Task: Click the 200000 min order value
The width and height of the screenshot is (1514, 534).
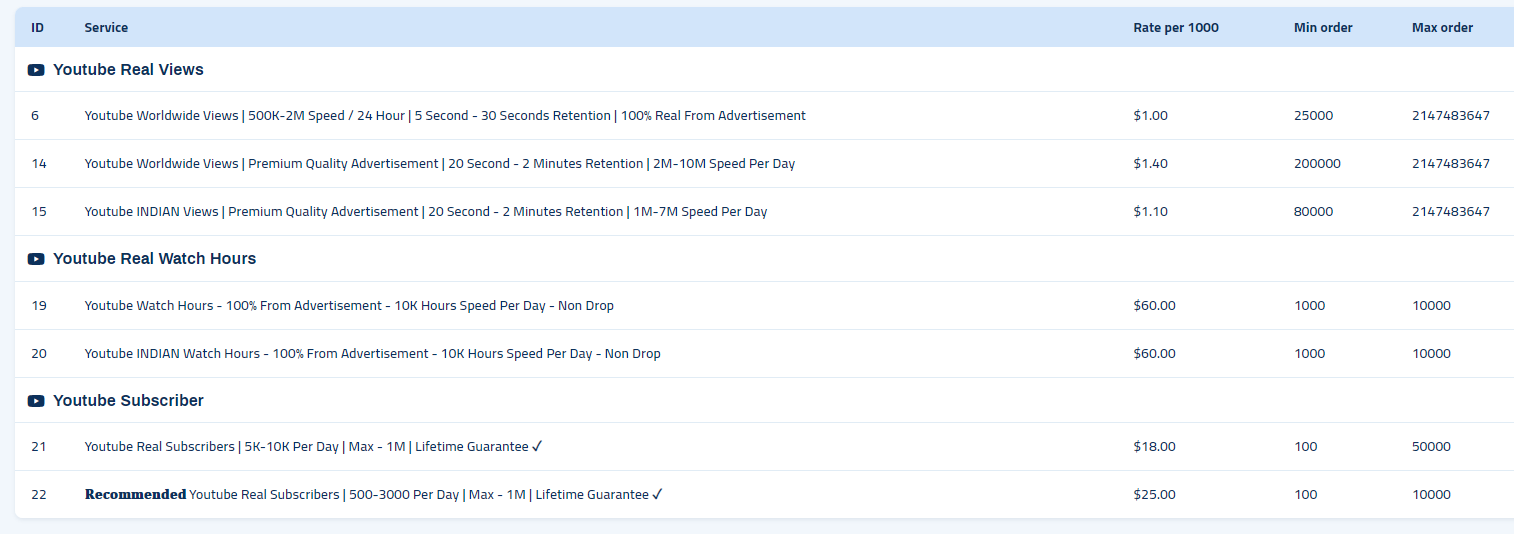Action: (1317, 164)
